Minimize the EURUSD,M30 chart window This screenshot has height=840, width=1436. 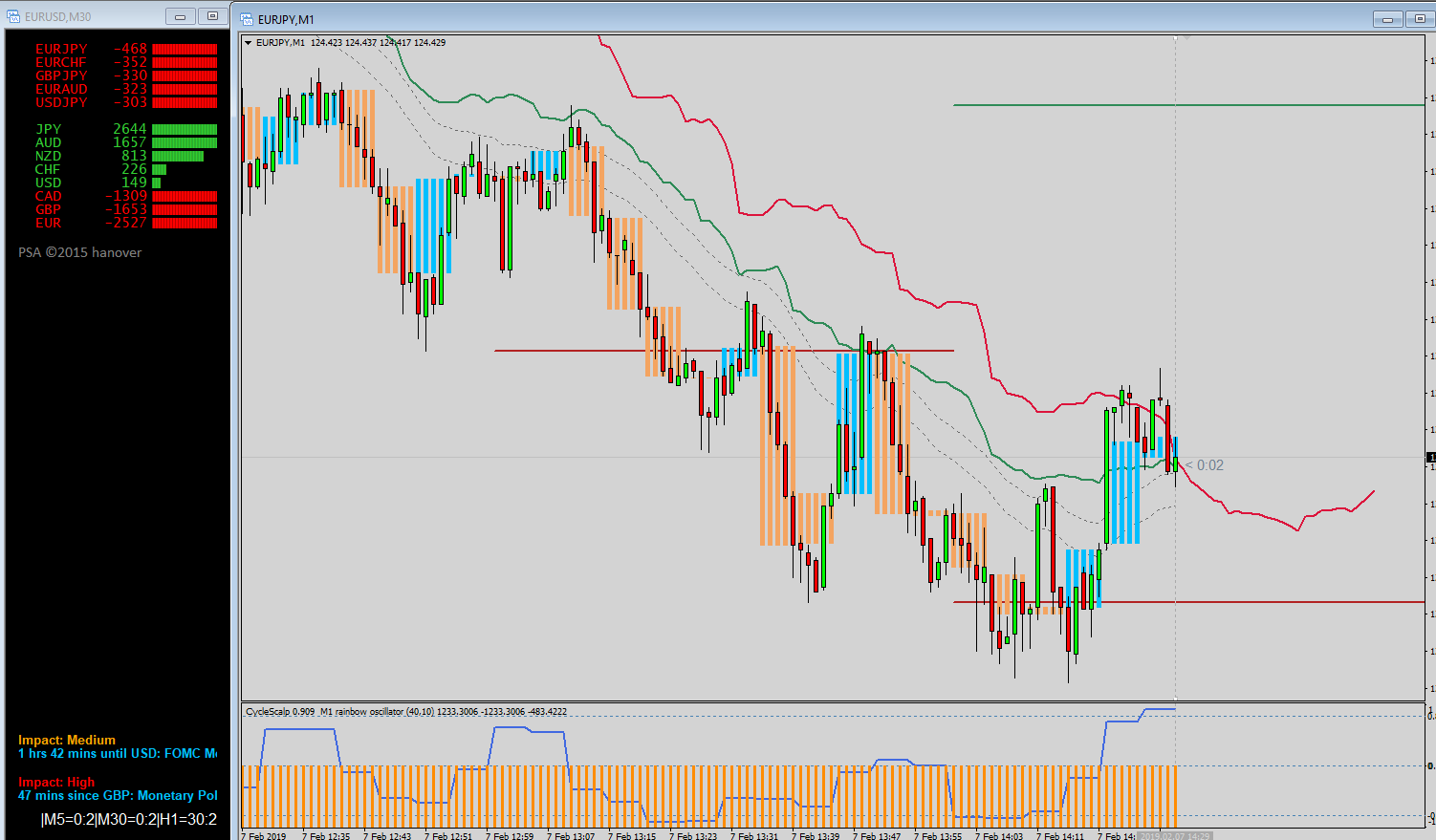coord(180,16)
